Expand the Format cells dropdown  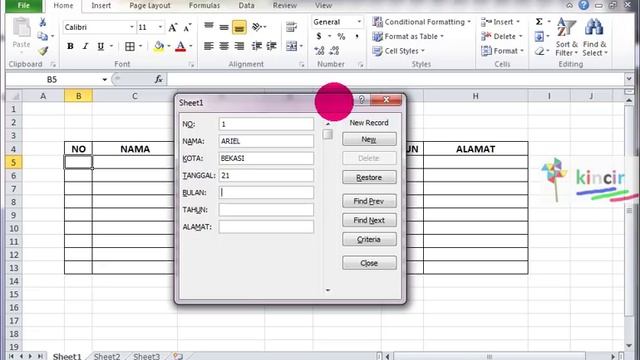click(x=522, y=51)
